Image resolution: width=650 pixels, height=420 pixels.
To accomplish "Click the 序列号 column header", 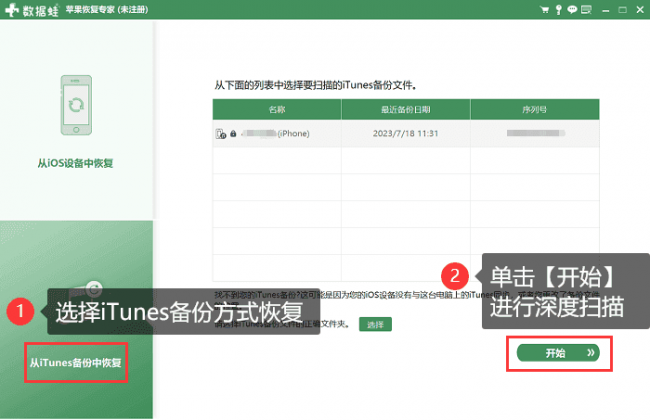I will [x=535, y=109].
